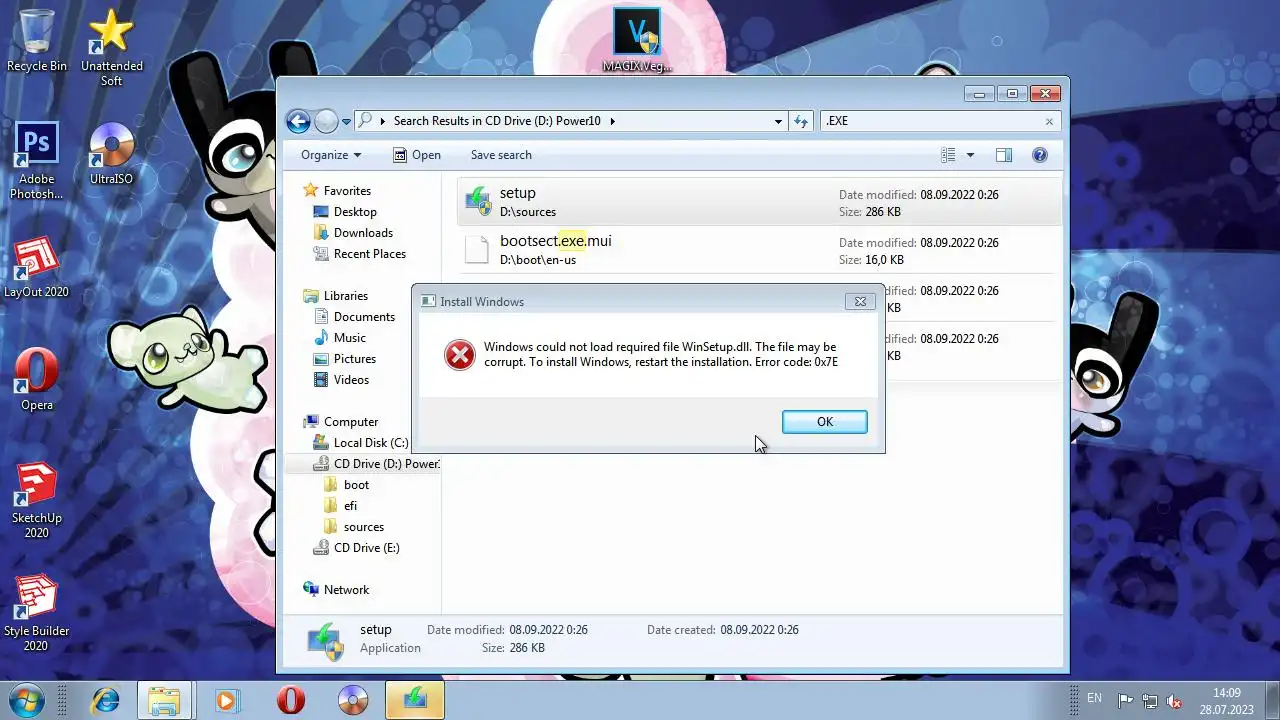1280x720 pixels.
Task: Open Explorer help icon
Action: point(1039,155)
